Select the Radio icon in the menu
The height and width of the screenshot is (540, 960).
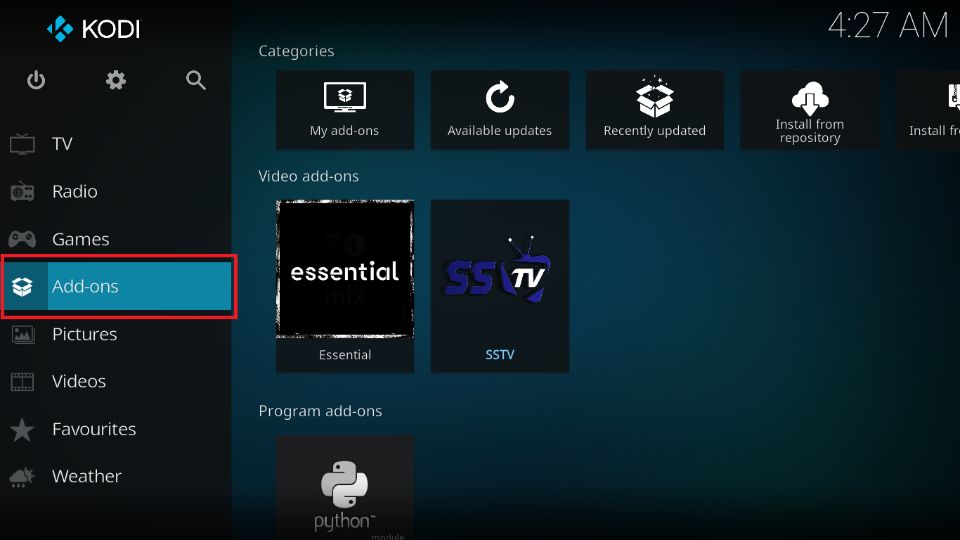pyautogui.click(x=22, y=191)
